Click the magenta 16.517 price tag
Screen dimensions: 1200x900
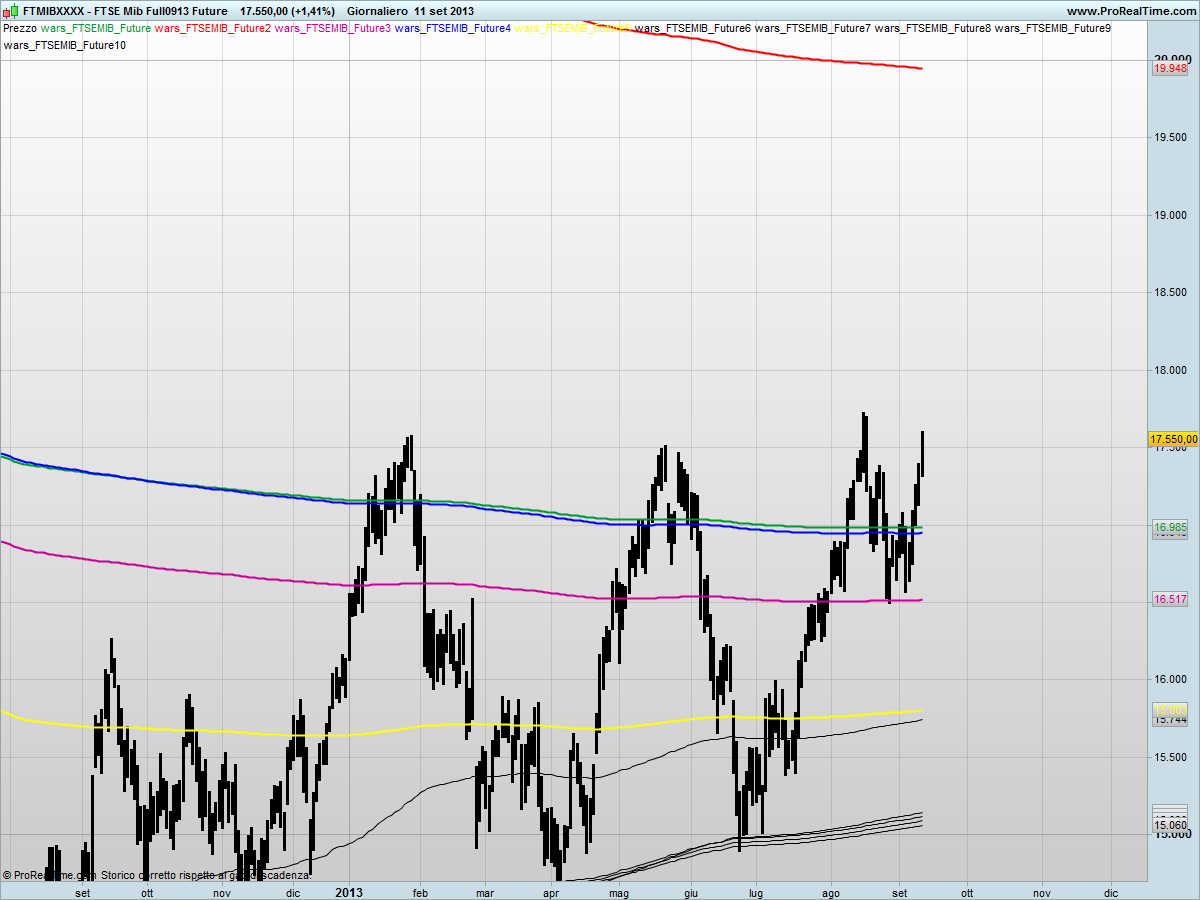(1170, 599)
